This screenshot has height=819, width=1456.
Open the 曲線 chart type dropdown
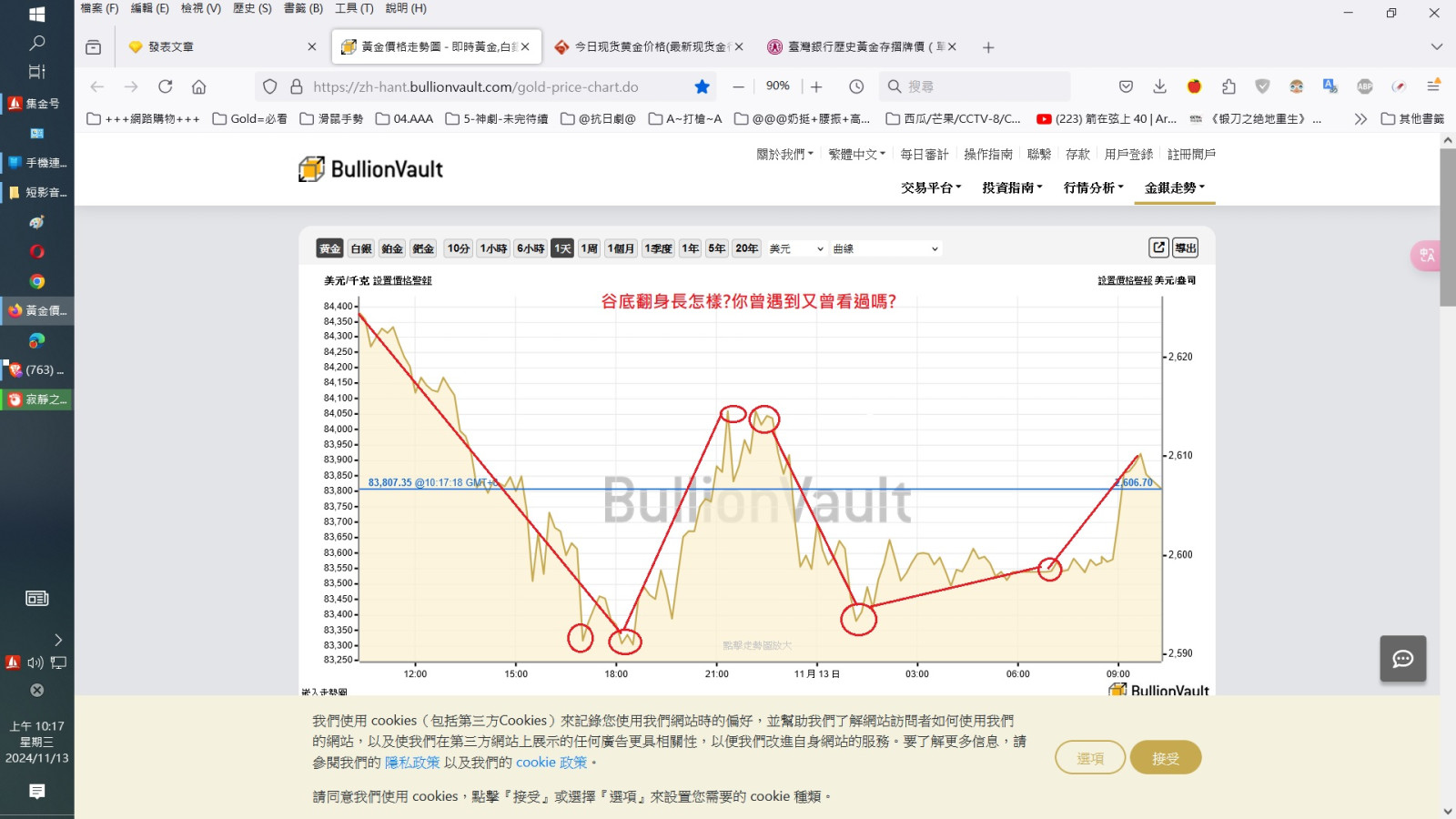(885, 248)
